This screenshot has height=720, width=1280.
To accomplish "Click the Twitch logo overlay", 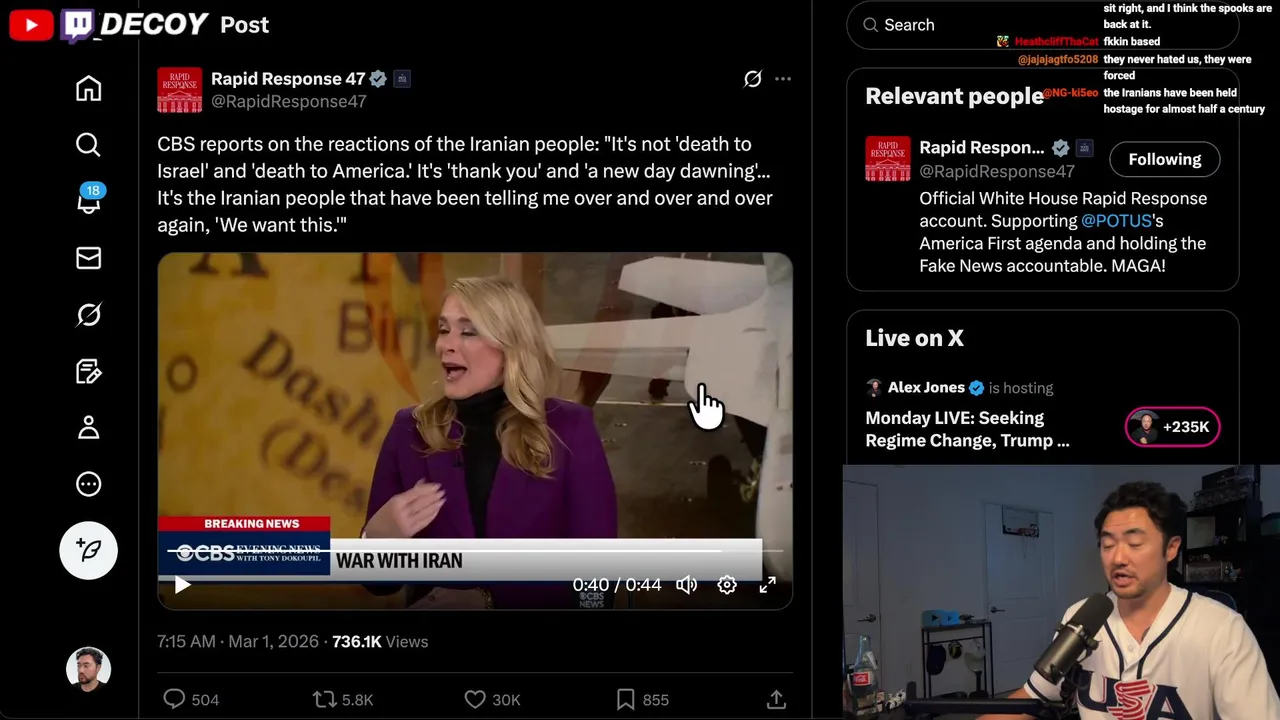I will [77, 25].
